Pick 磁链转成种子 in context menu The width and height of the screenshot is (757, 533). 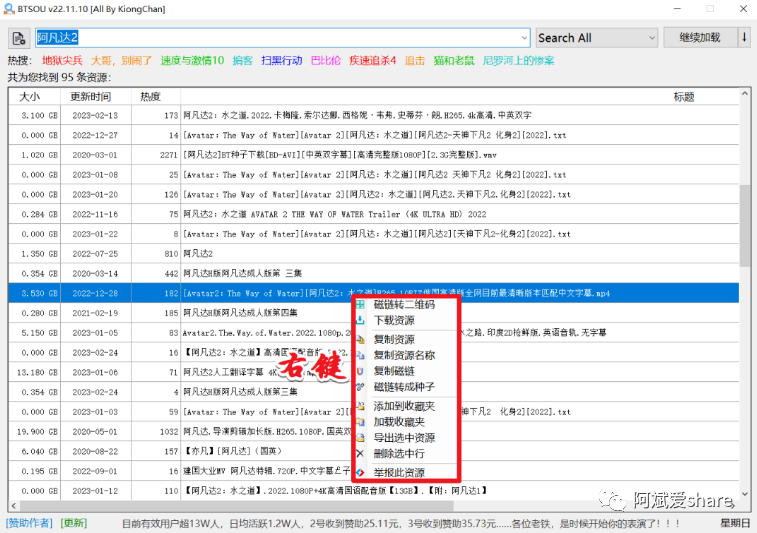[406, 387]
